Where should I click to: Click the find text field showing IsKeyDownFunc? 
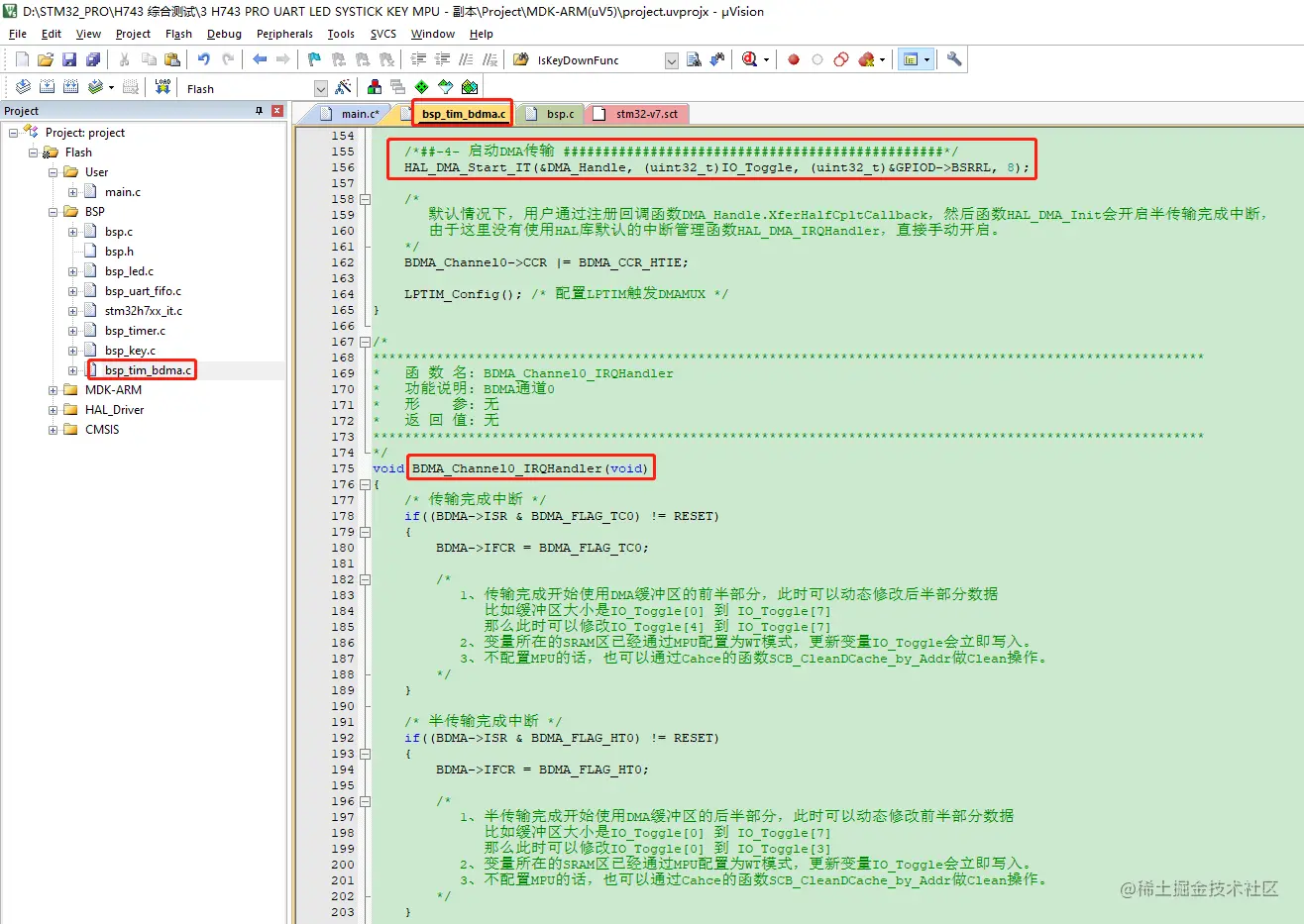(x=598, y=60)
